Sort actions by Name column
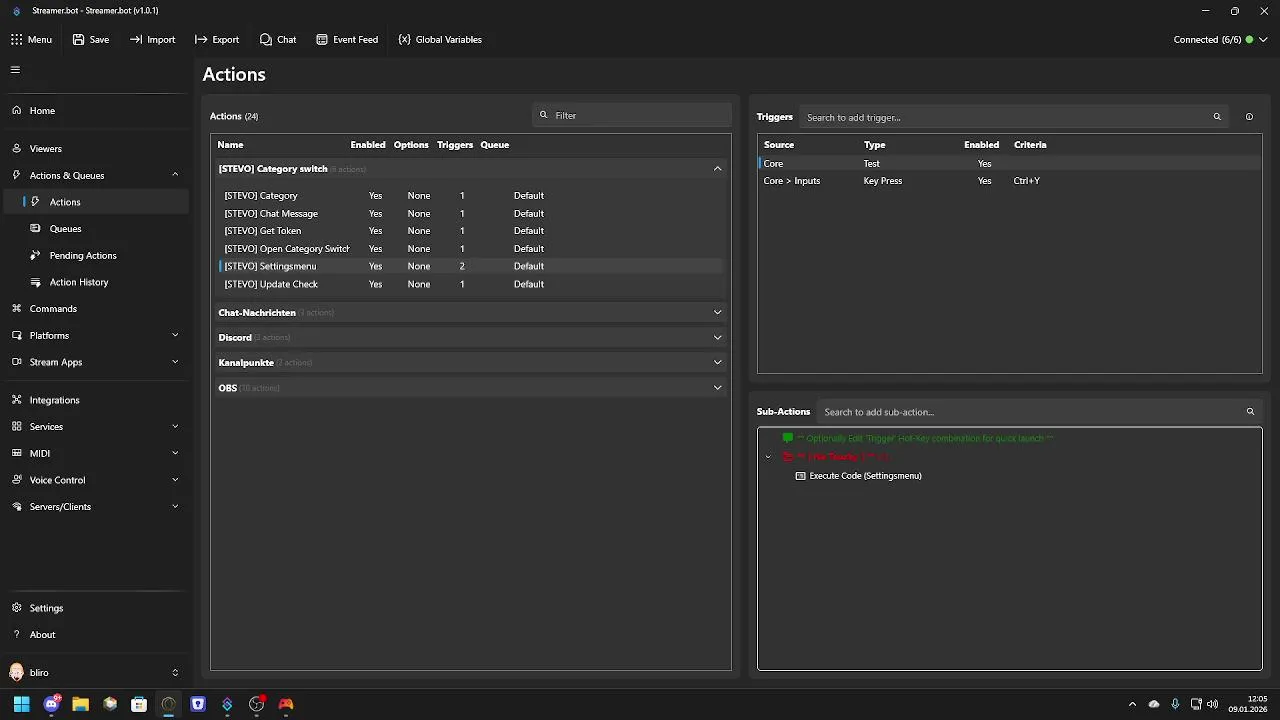This screenshot has width=1280, height=720. (230, 145)
